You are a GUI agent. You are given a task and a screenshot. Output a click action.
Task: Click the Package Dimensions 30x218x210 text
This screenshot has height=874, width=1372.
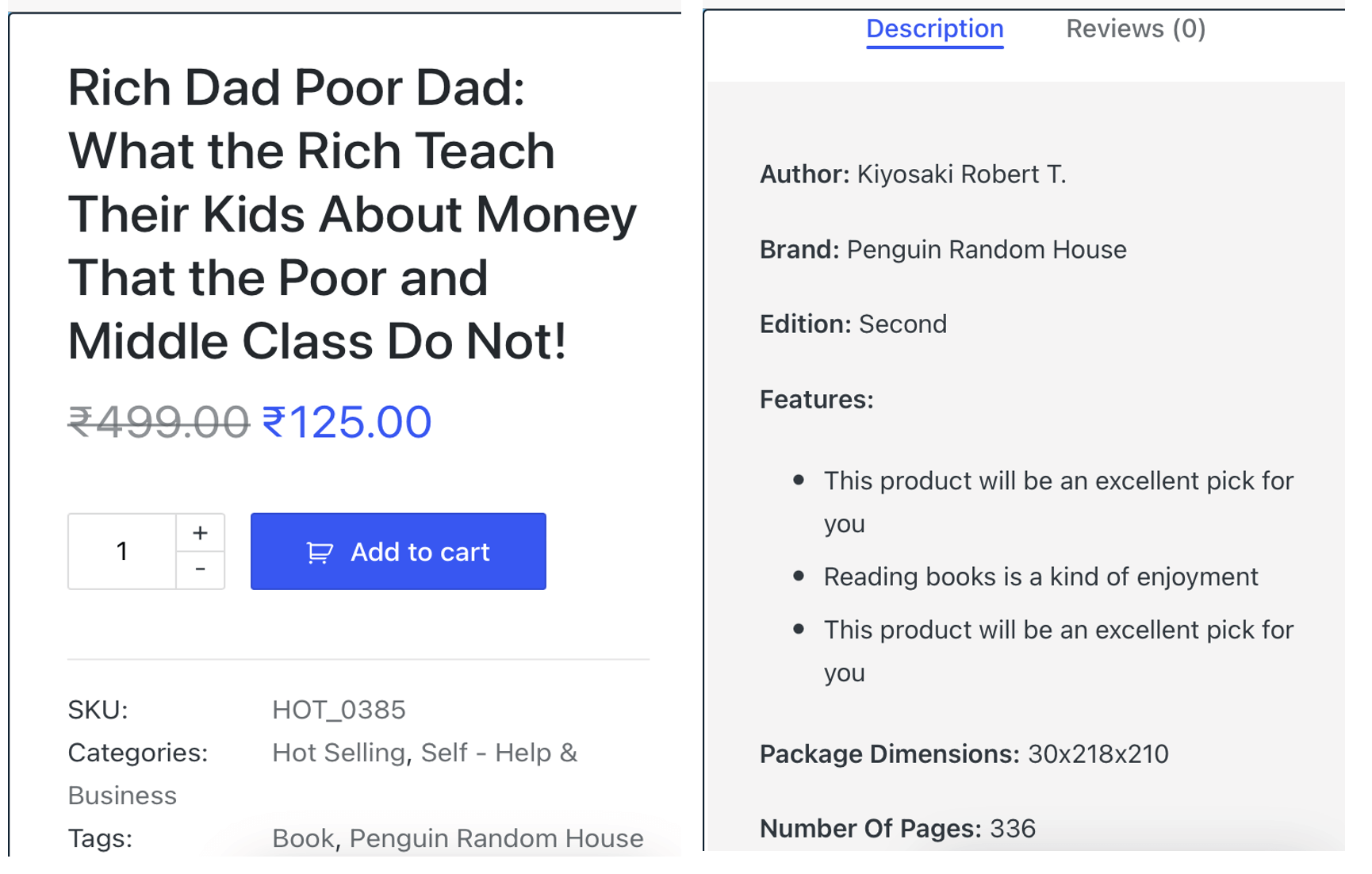pyautogui.click(x=1098, y=753)
